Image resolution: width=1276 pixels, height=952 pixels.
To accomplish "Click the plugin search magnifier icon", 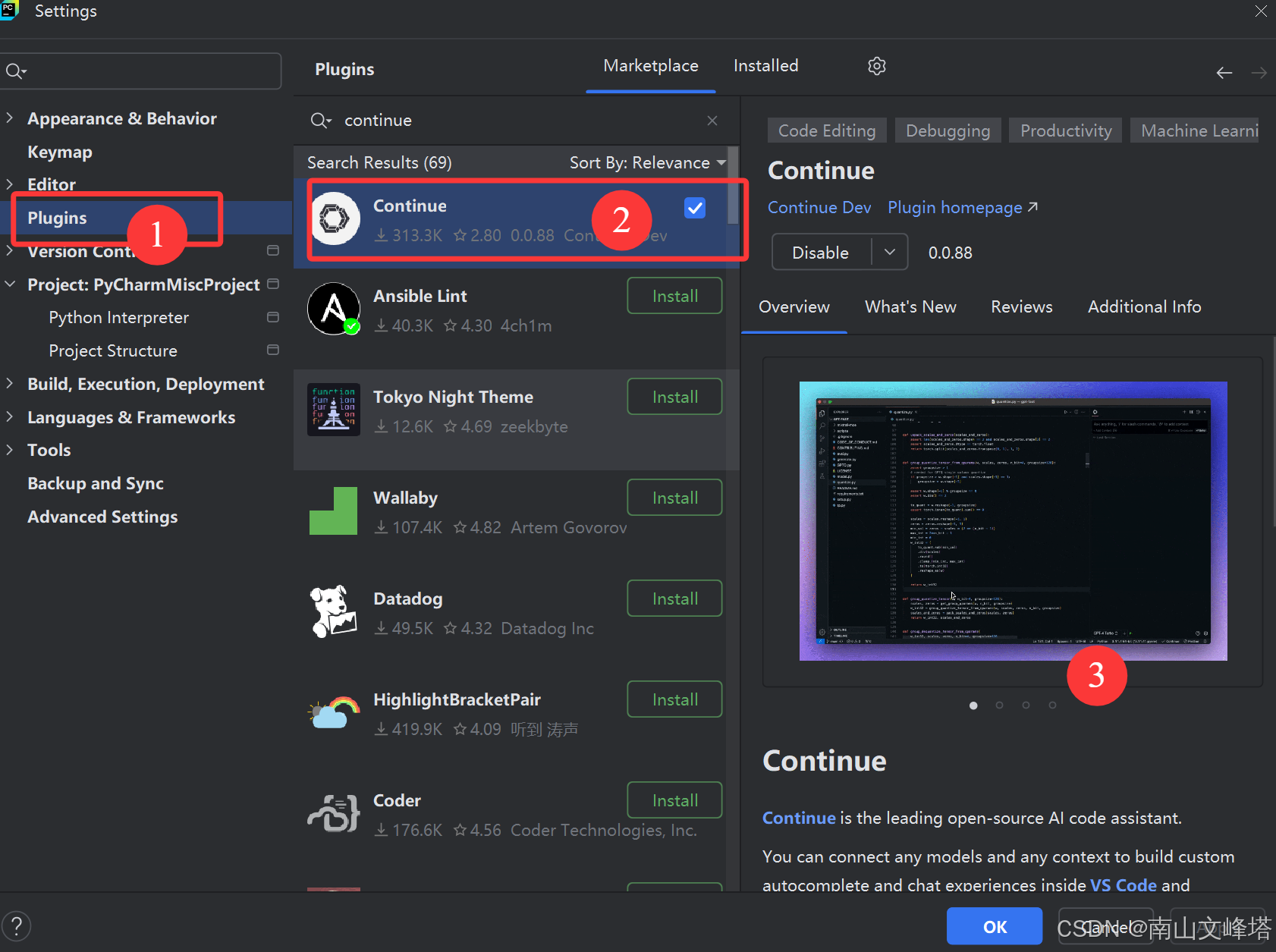I will click(x=321, y=121).
